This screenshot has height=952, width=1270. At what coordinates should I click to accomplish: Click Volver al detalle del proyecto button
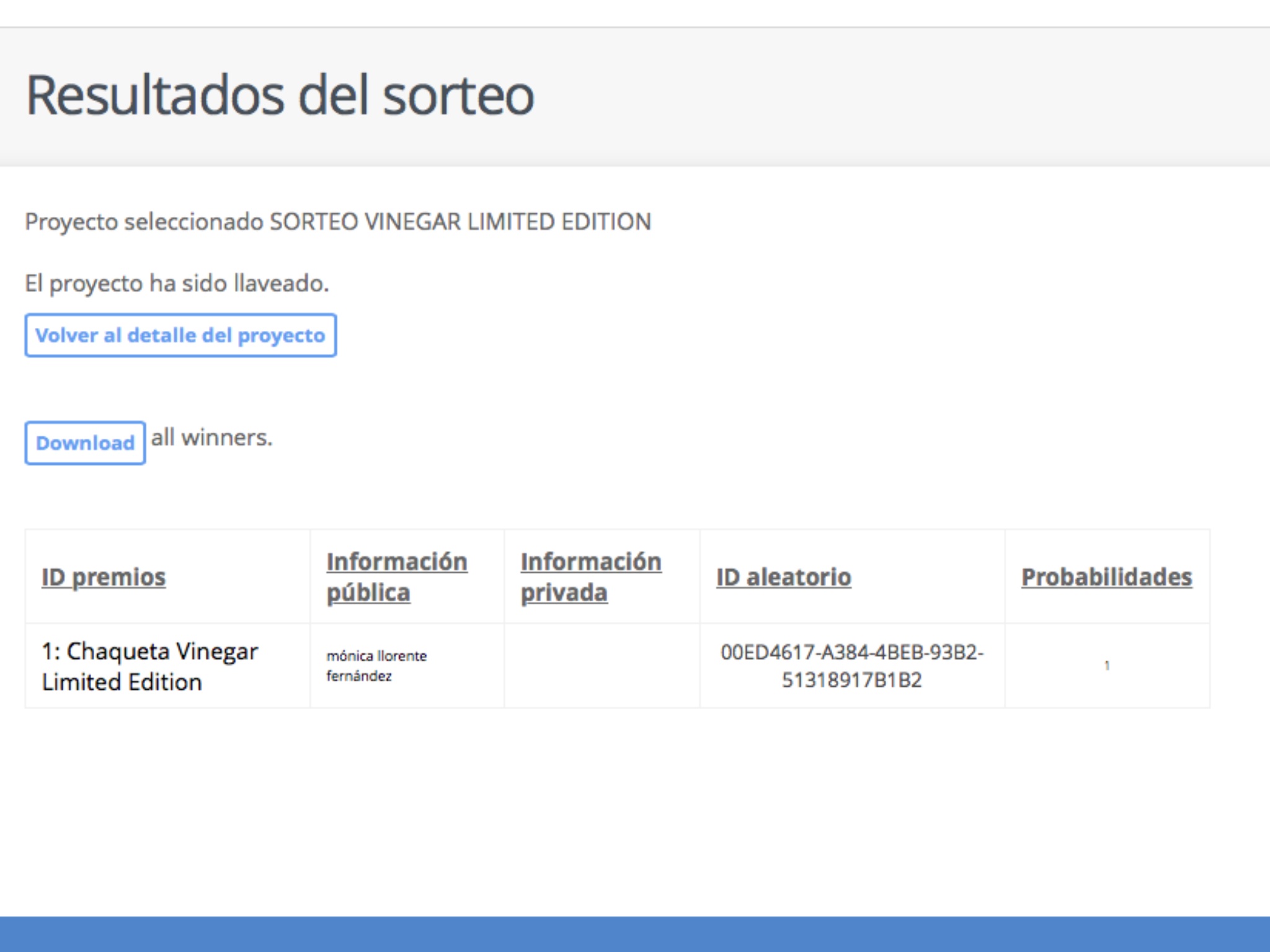click(180, 335)
